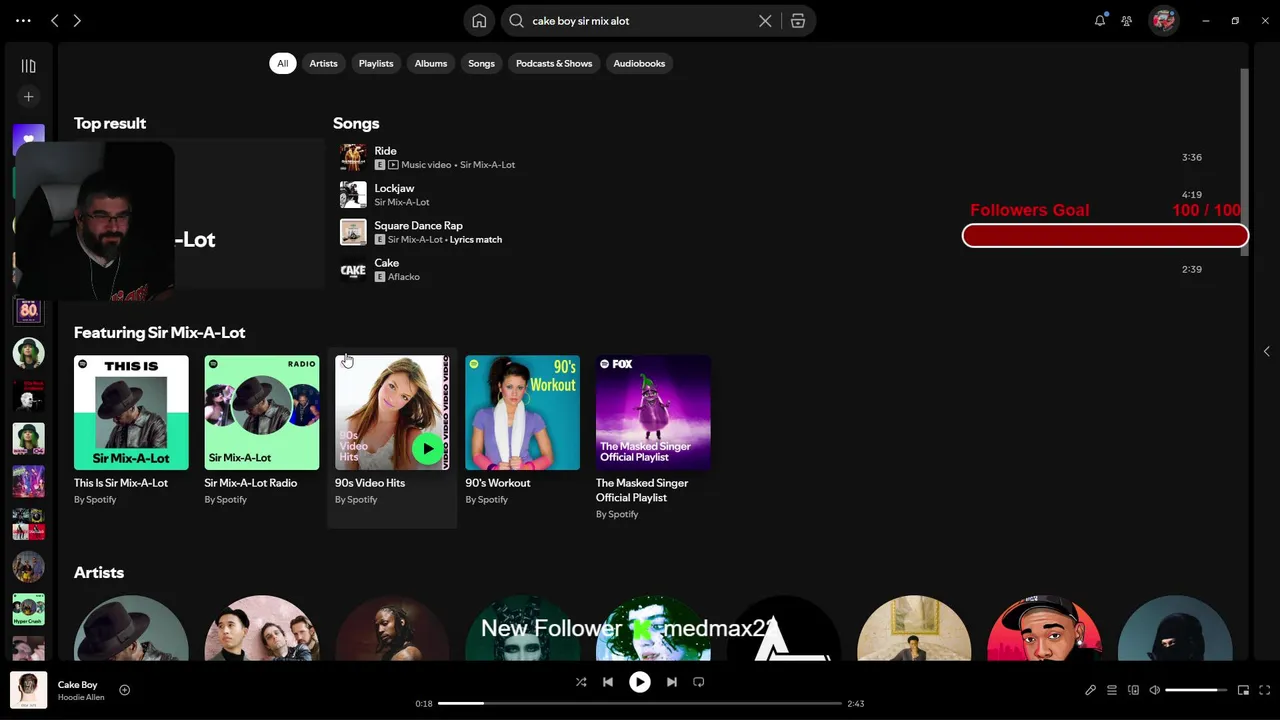The height and width of the screenshot is (720, 1280).
Task: Open Sir Mix-A-Lot link under Lockjaw
Action: pyautogui.click(x=402, y=202)
